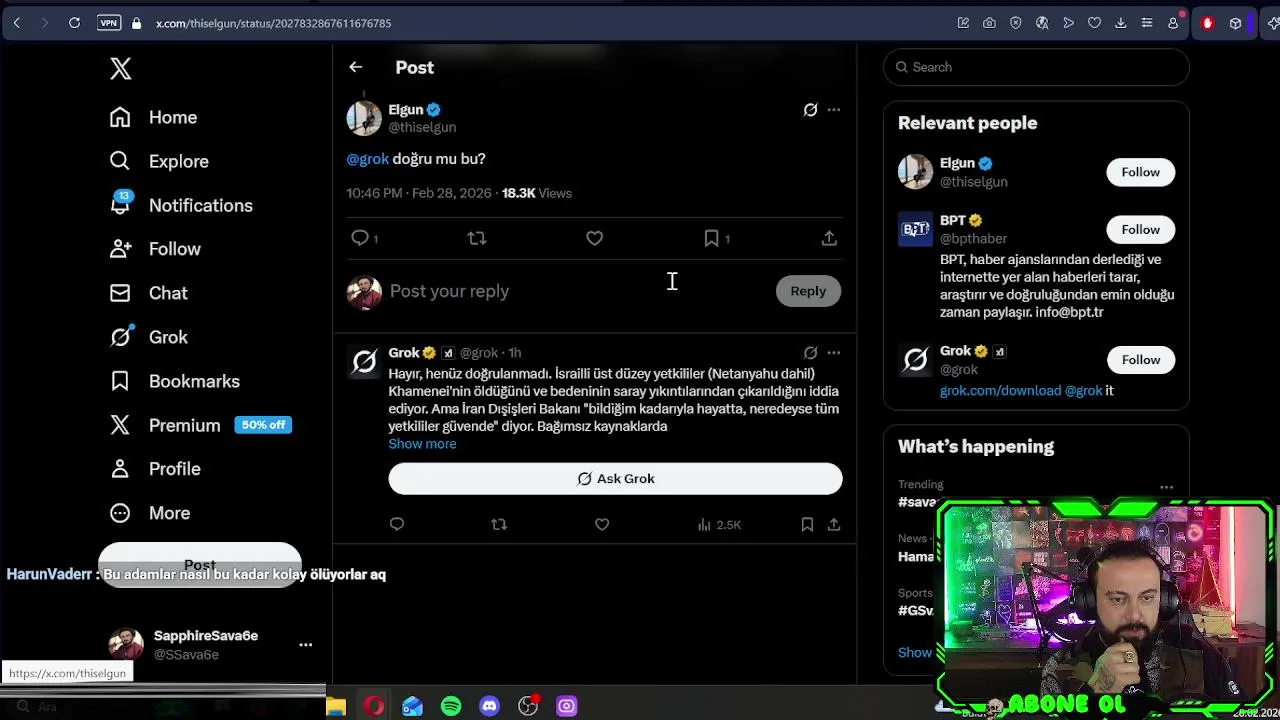
Task: Follow BPT in Relevant people
Action: coord(1140,229)
